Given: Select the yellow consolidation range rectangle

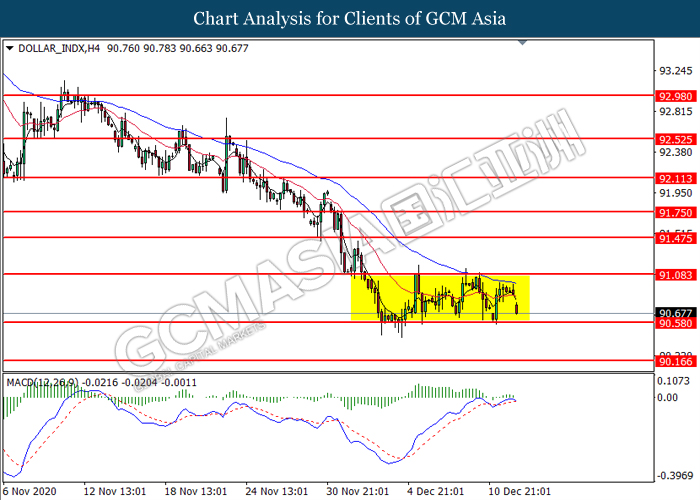Looking at the screenshot, I should click(440, 298).
